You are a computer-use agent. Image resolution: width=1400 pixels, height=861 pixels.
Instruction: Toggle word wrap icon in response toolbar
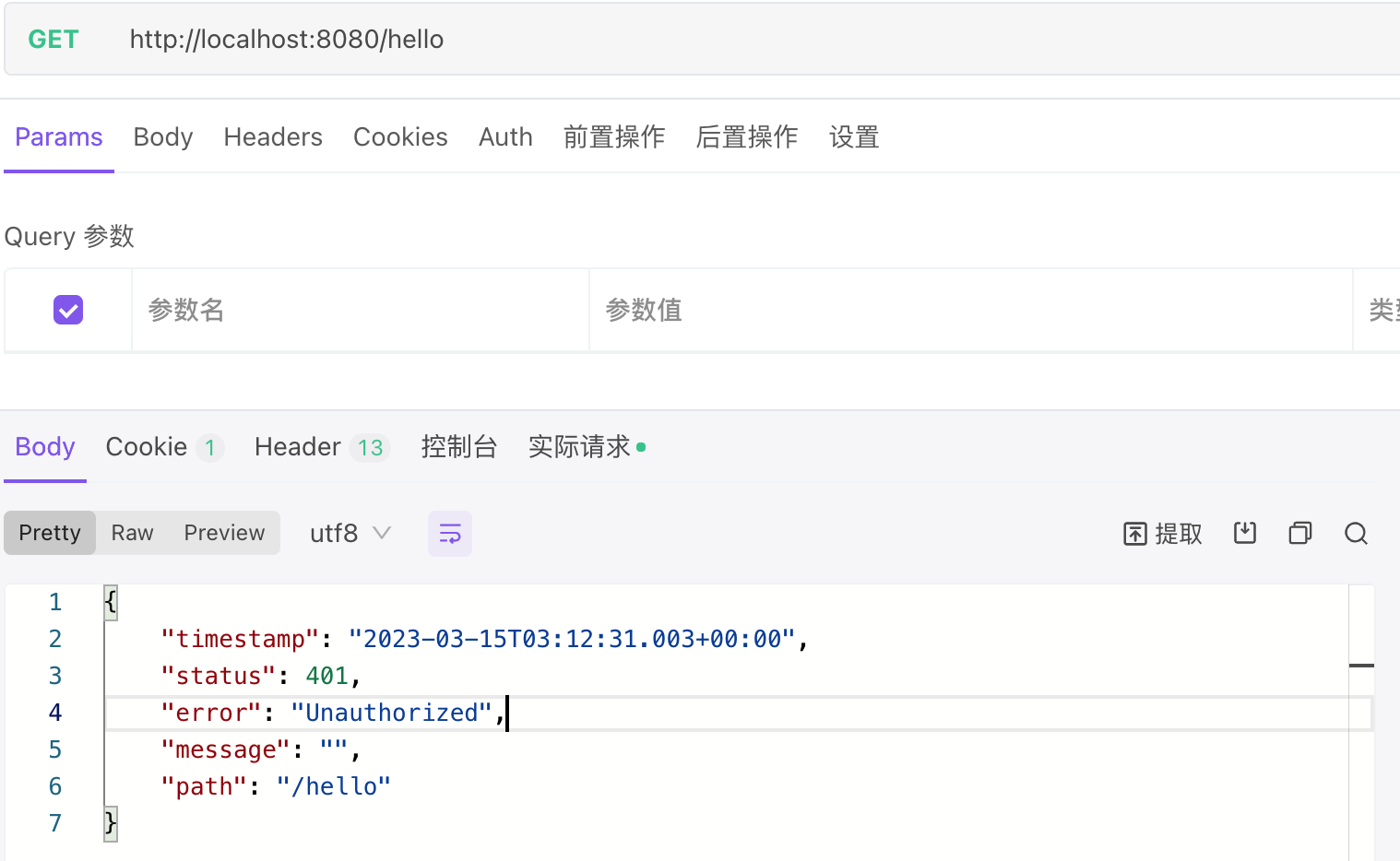450,534
